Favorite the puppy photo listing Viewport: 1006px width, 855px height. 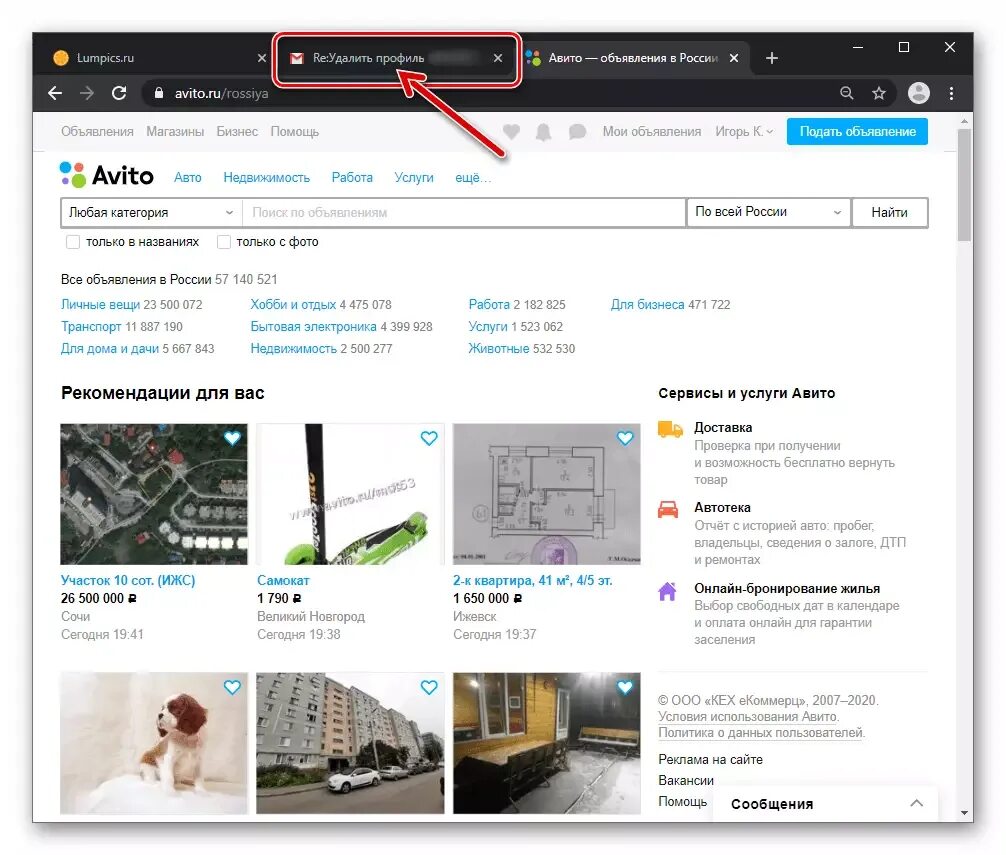232,687
